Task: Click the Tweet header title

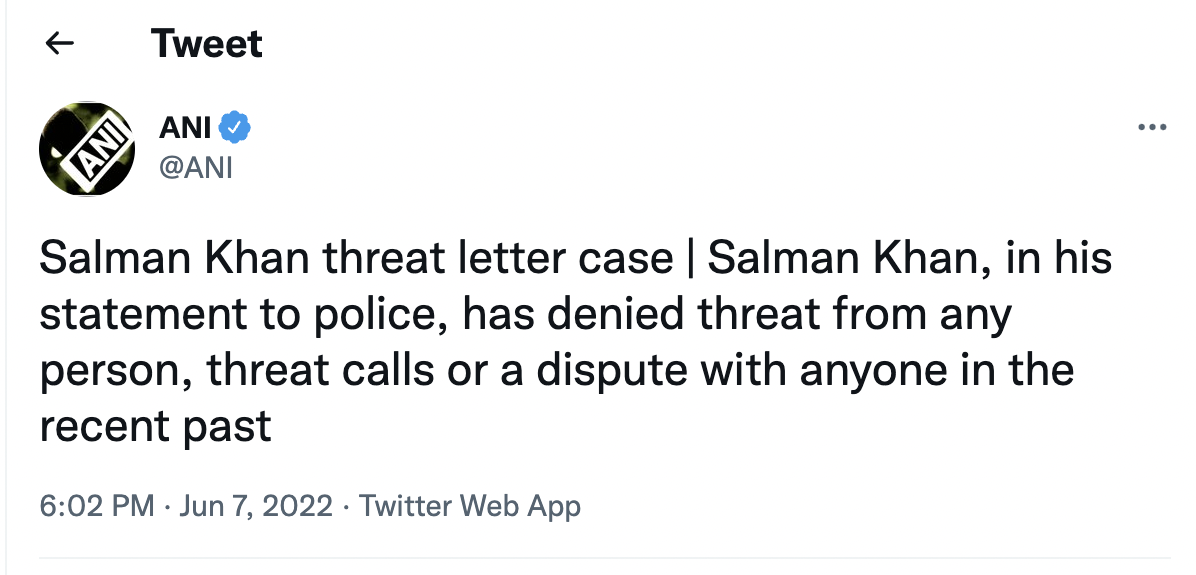Action: 207,43
